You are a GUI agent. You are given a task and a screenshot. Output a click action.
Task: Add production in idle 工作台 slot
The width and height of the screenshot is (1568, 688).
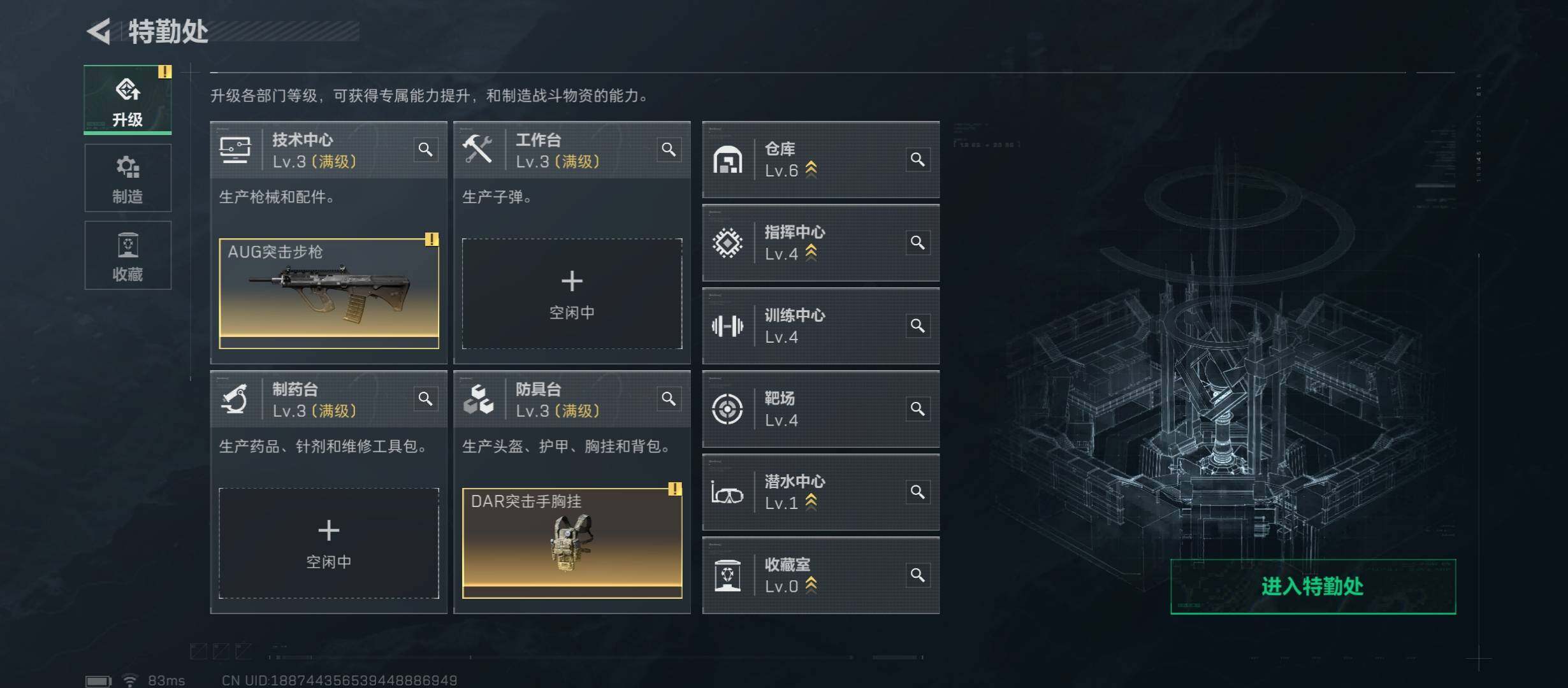[x=572, y=294]
